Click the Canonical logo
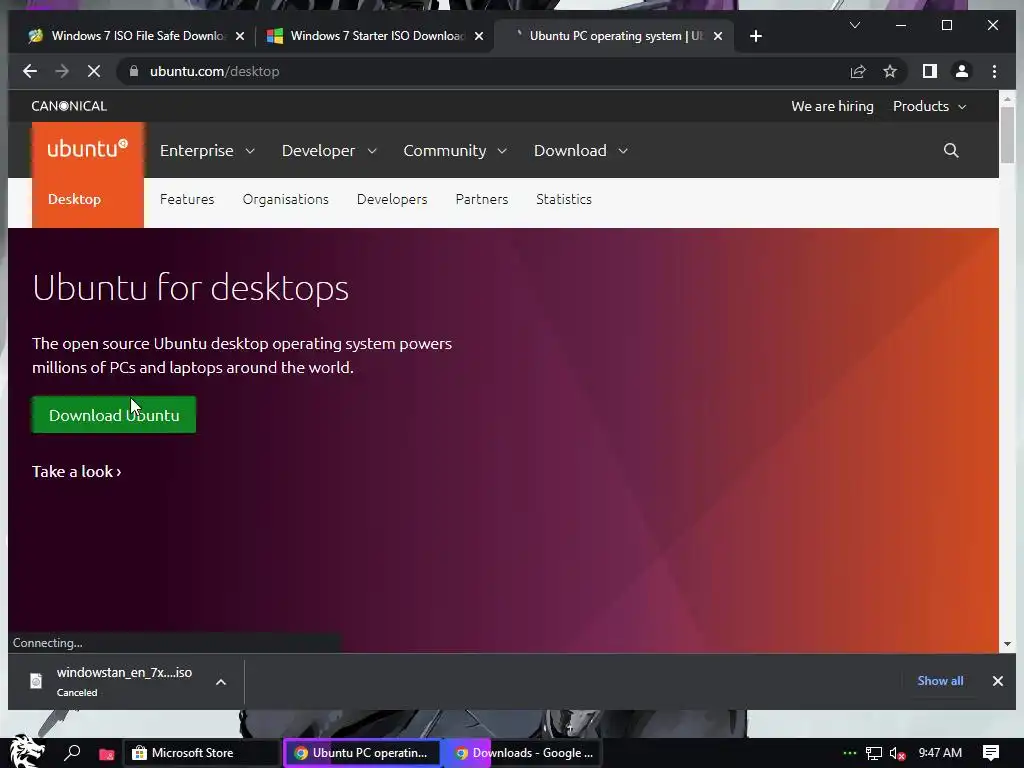 click(69, 106)
